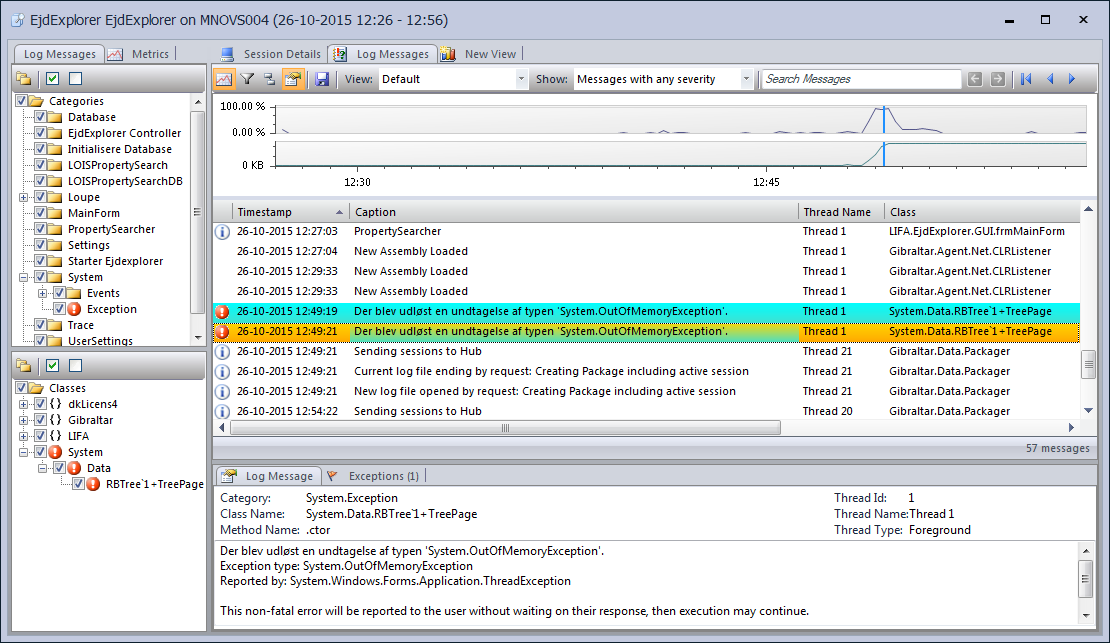
Task: Jump to first message with skip-back arrow
Action: [1026, 79]
